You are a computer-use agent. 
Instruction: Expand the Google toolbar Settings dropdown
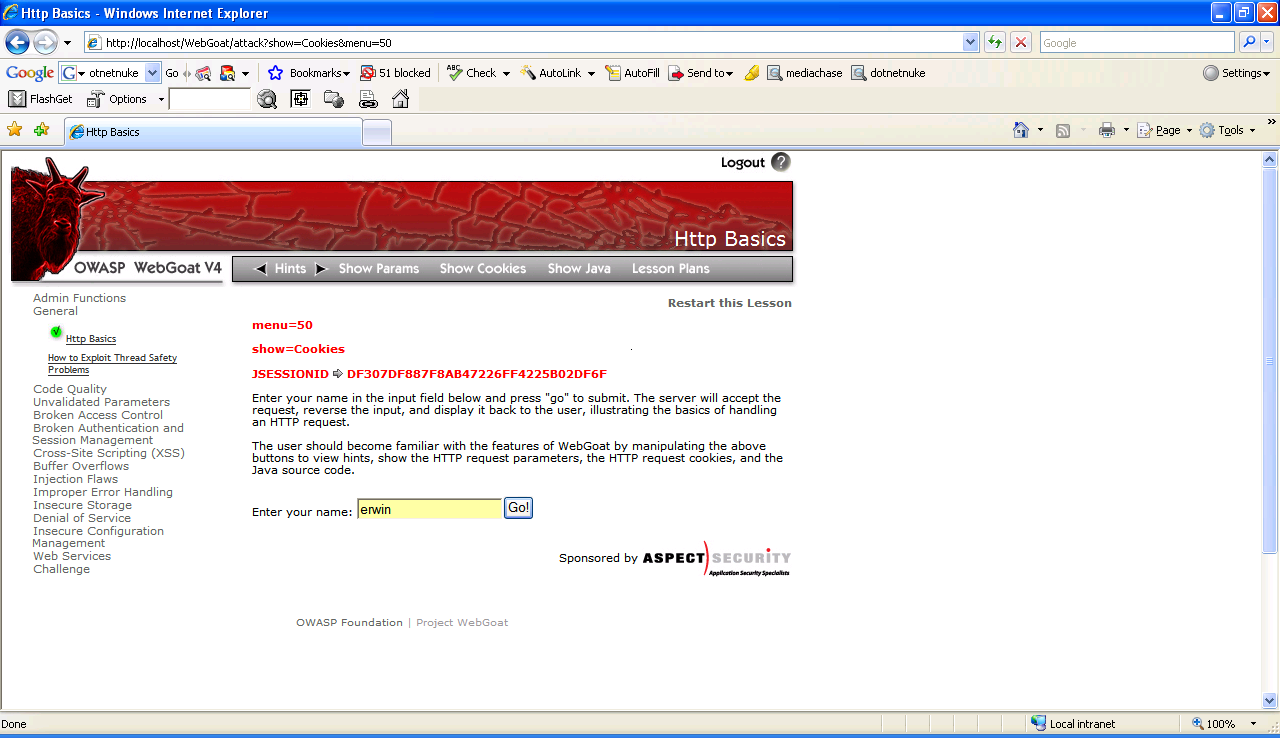pyautogui.click(x=1236, y=73)
